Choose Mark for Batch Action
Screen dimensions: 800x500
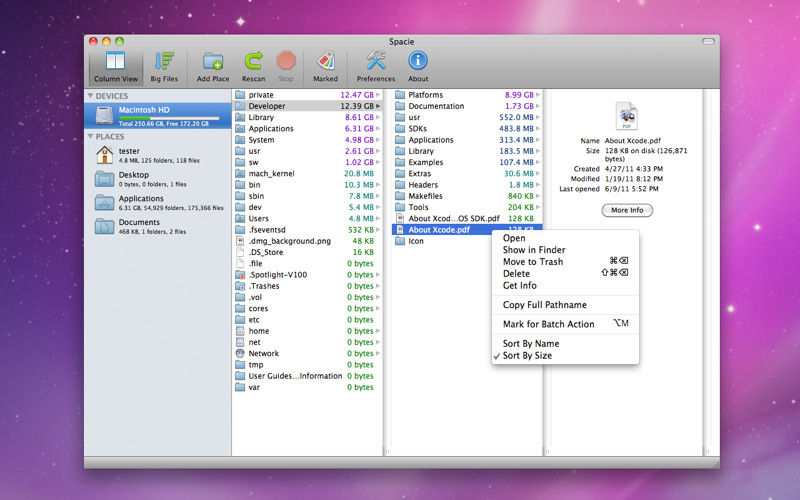pos(565,324)
